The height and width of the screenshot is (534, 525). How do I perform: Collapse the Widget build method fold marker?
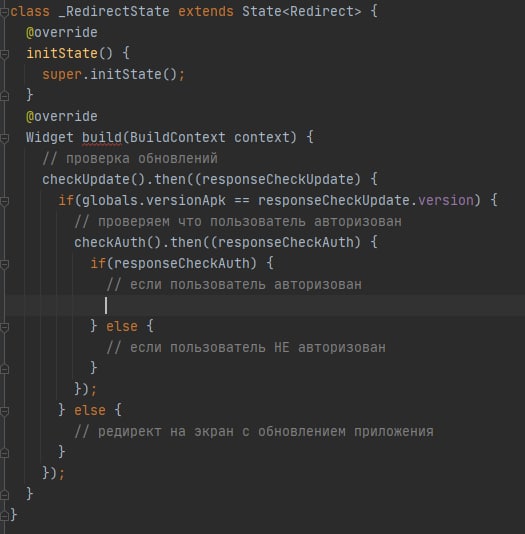4,138
